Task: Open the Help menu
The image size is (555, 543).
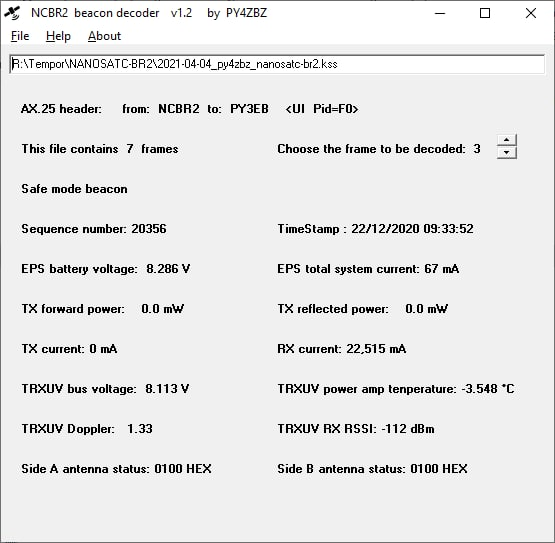Action: [x=58, y=36]
